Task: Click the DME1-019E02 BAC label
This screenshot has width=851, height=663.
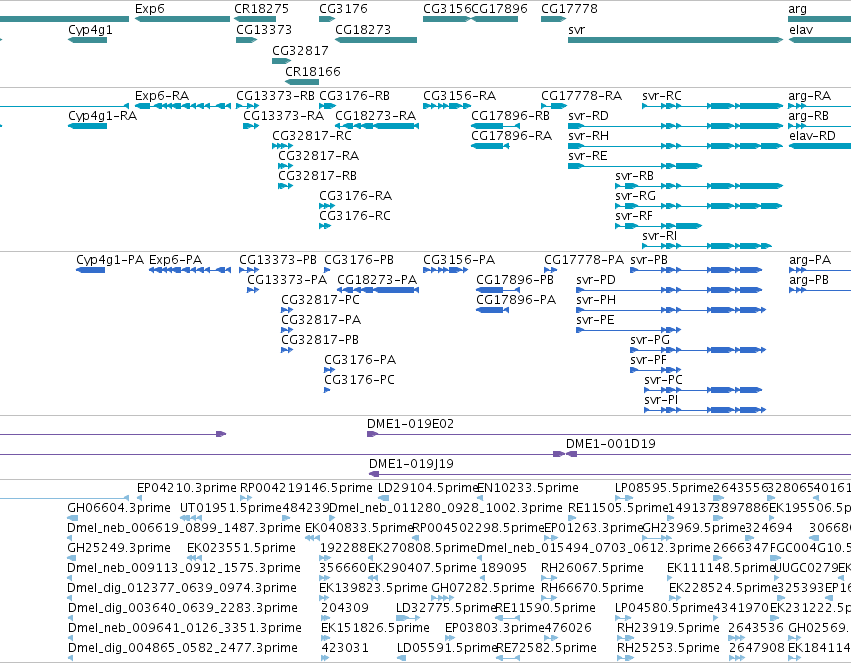Action: coord(410,423)
